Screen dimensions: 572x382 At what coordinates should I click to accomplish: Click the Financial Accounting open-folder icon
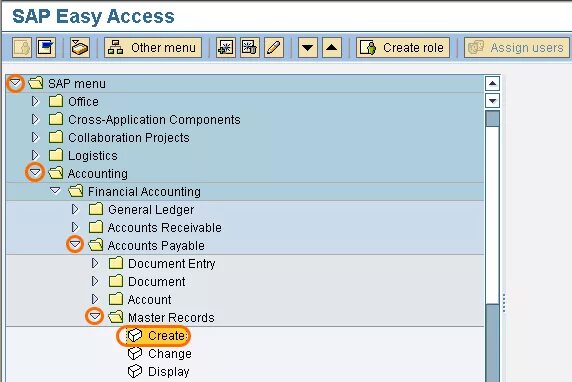tap(76, 191)
